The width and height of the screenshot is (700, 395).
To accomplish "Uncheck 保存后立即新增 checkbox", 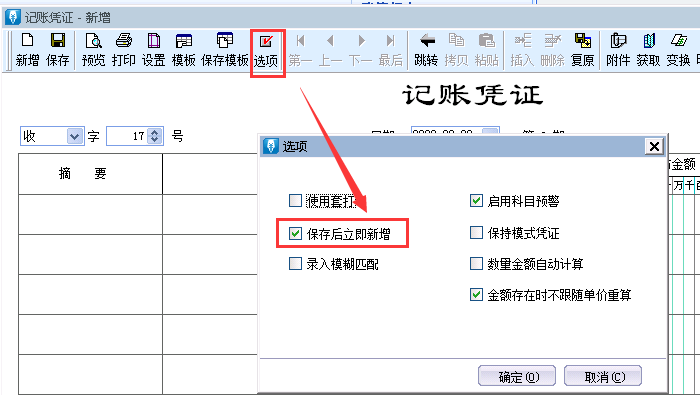I will 295,233.
